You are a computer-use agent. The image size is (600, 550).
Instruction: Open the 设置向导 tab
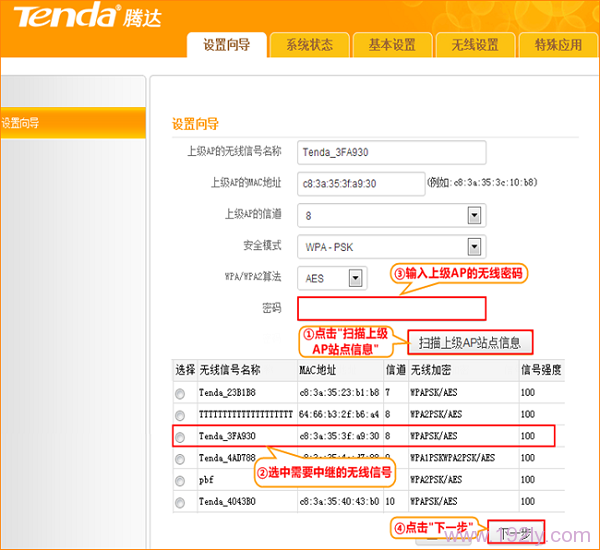tap(226, 45)
